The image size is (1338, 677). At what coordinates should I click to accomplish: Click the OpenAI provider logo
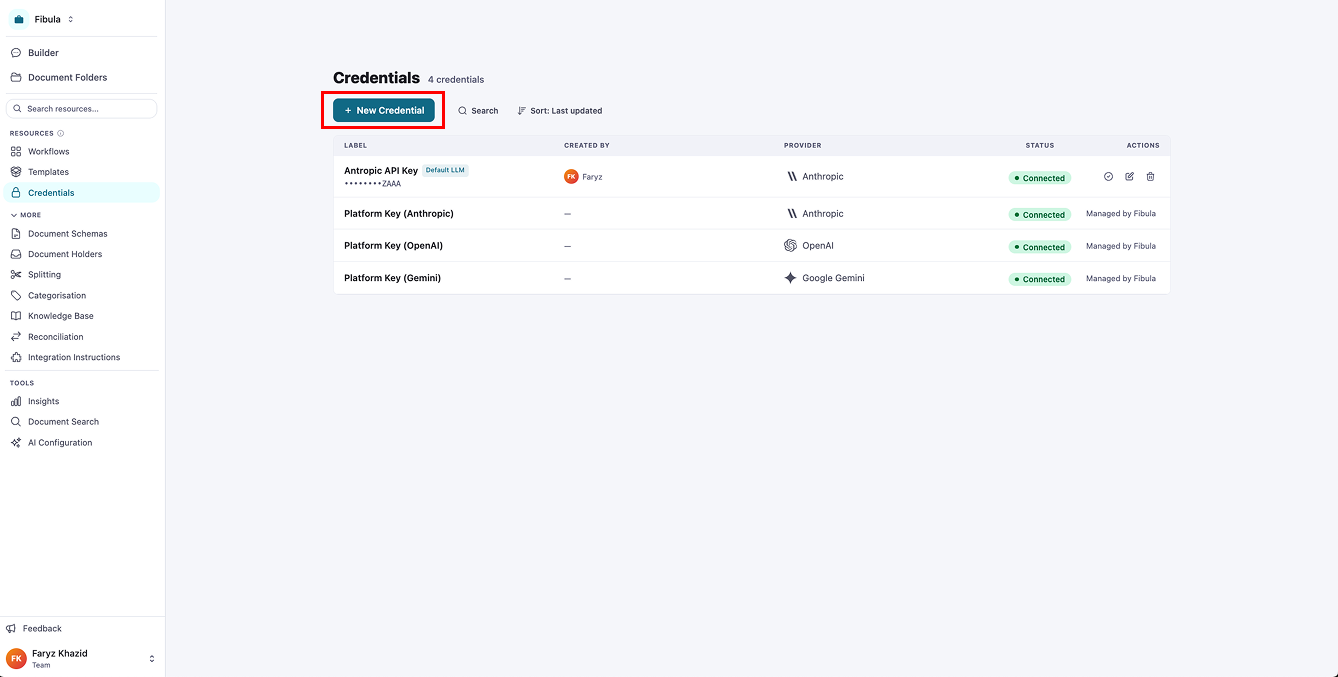[791, 245]
